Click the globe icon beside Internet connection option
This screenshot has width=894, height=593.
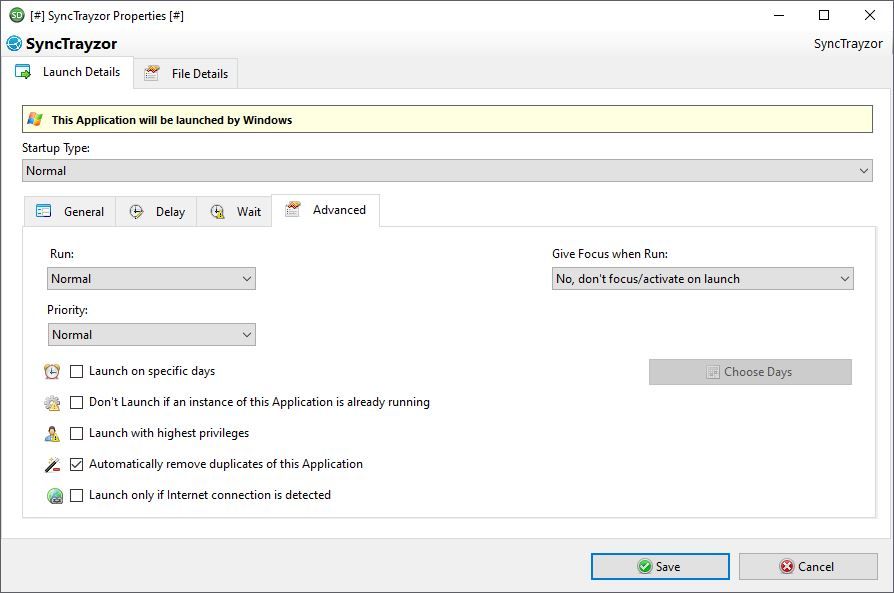54,494
